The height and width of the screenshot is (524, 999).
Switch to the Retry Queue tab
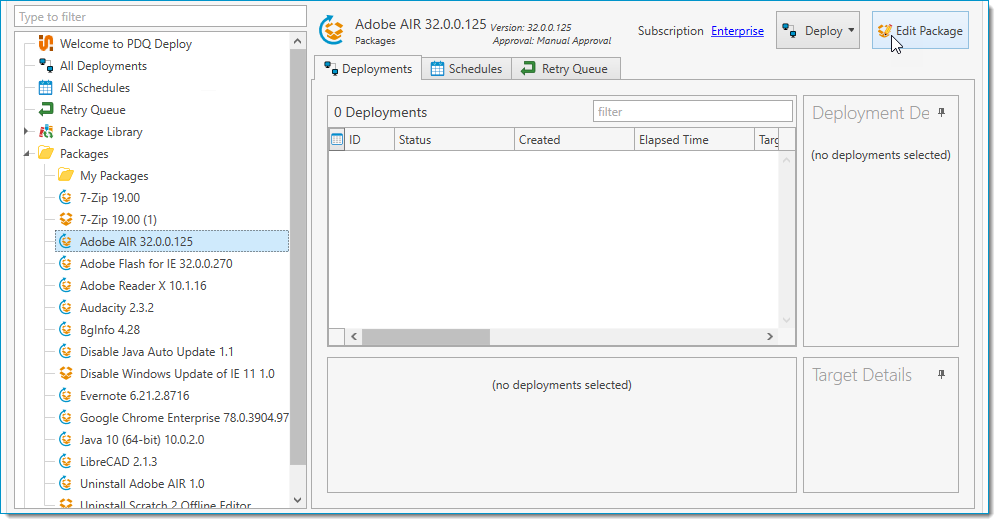pos(567,69)
